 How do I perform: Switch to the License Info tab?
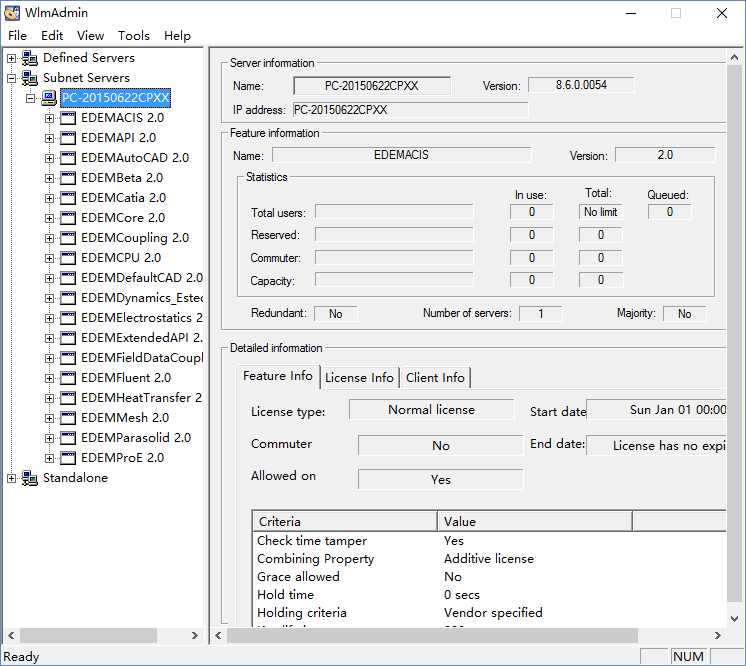coord(360,378)
